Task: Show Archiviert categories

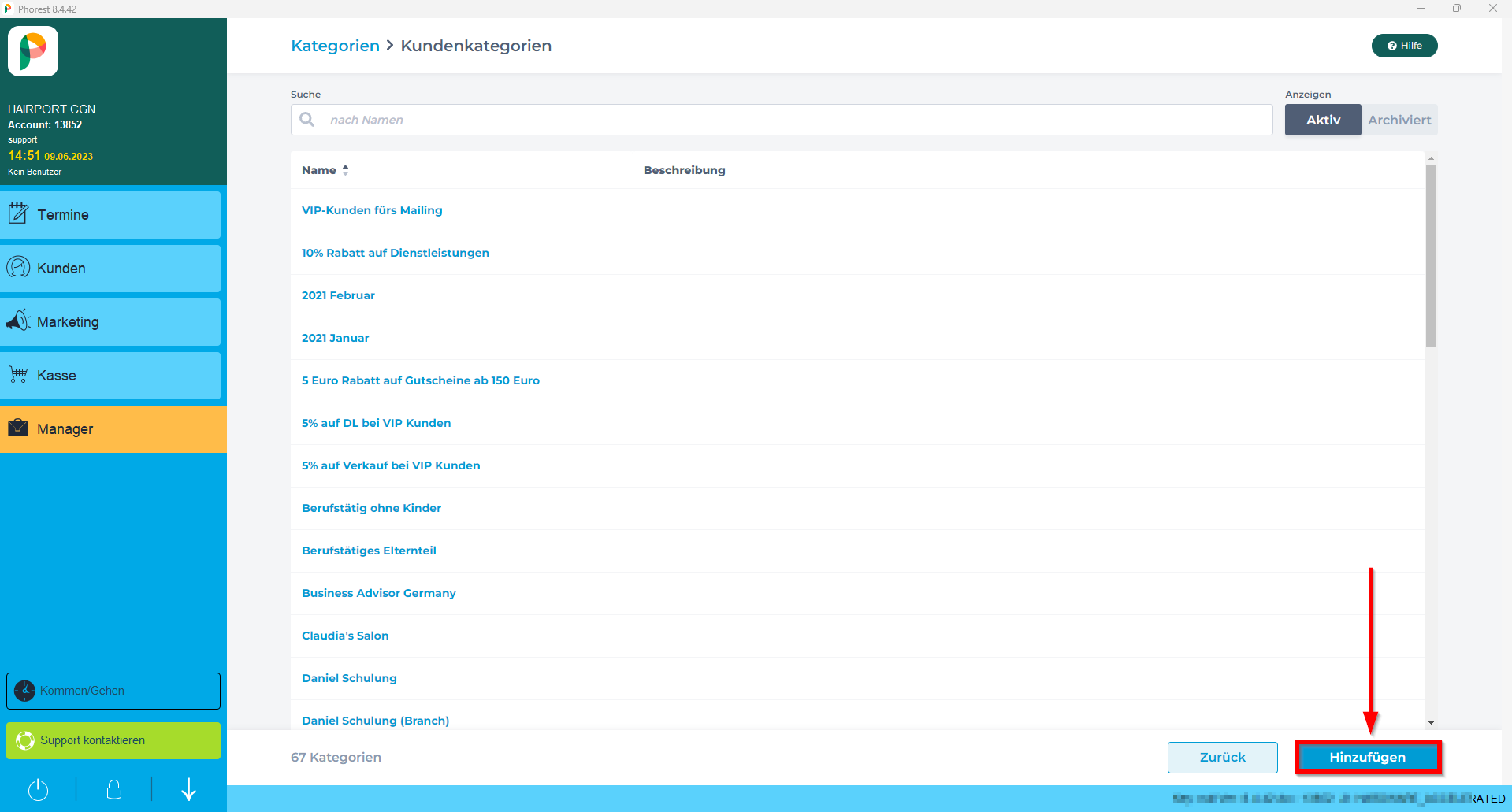Action: coord(1399,120)
